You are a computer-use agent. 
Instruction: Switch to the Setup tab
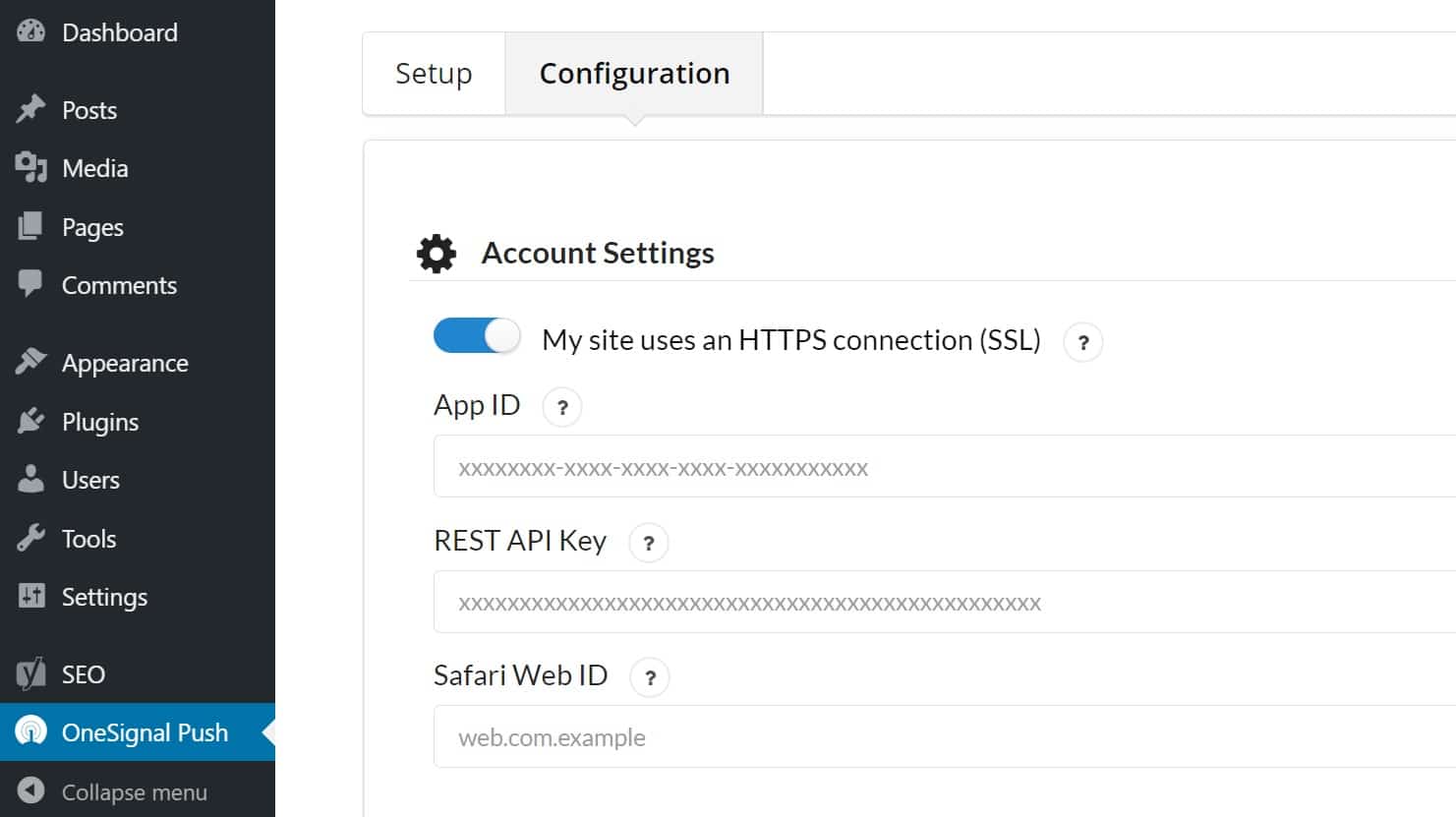pyautogui.click(x=434, y=73)
